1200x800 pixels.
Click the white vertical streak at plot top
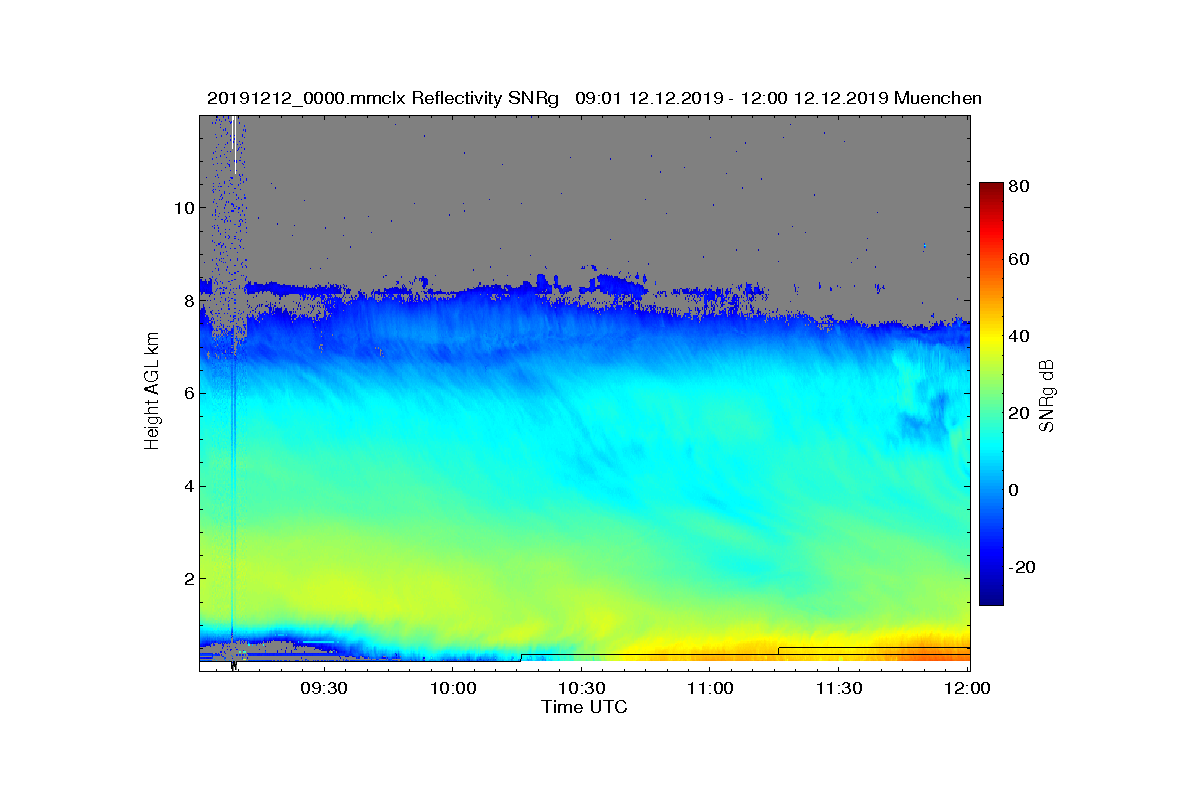pos(233,145)
